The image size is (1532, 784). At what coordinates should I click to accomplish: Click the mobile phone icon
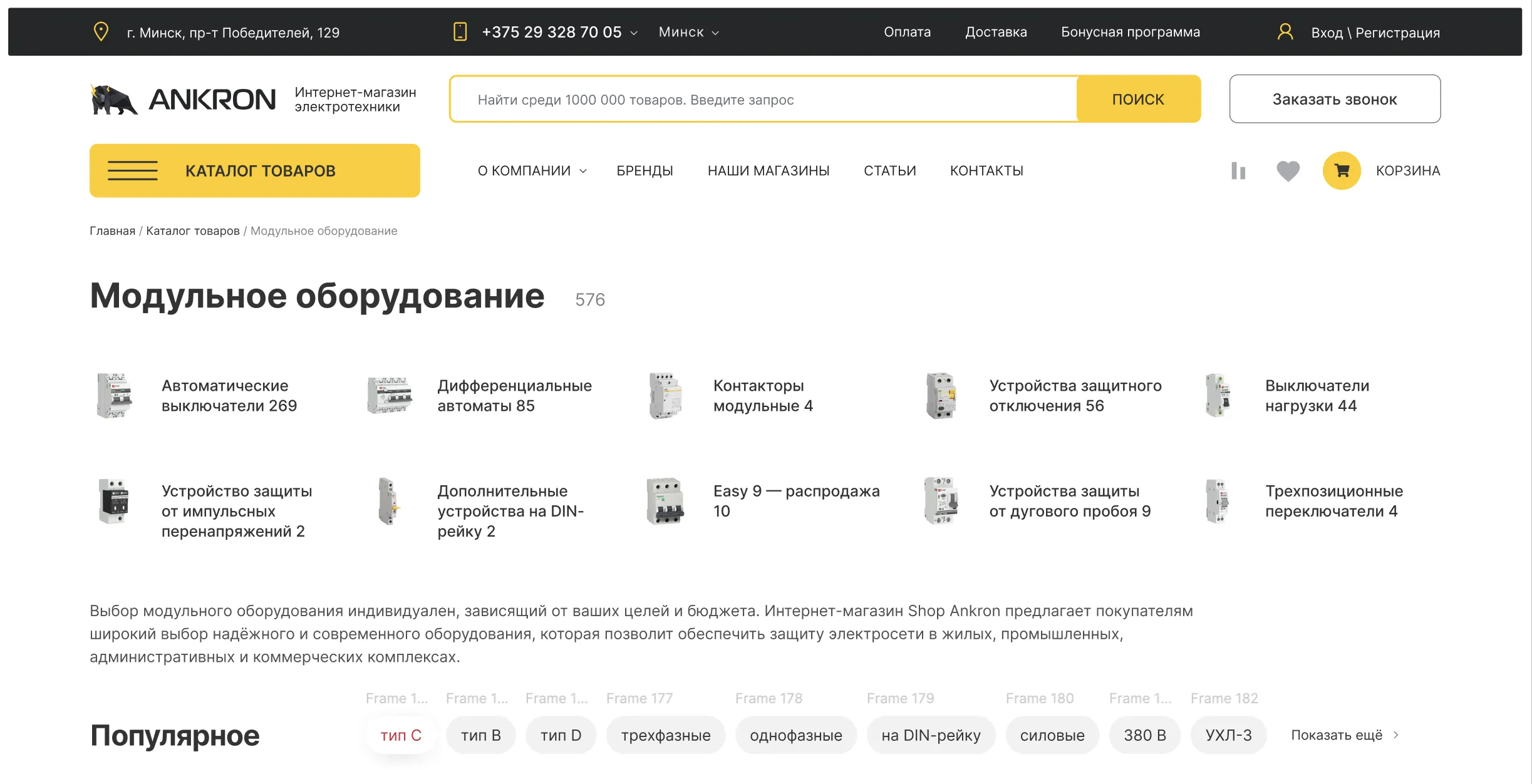coord(460,31)
